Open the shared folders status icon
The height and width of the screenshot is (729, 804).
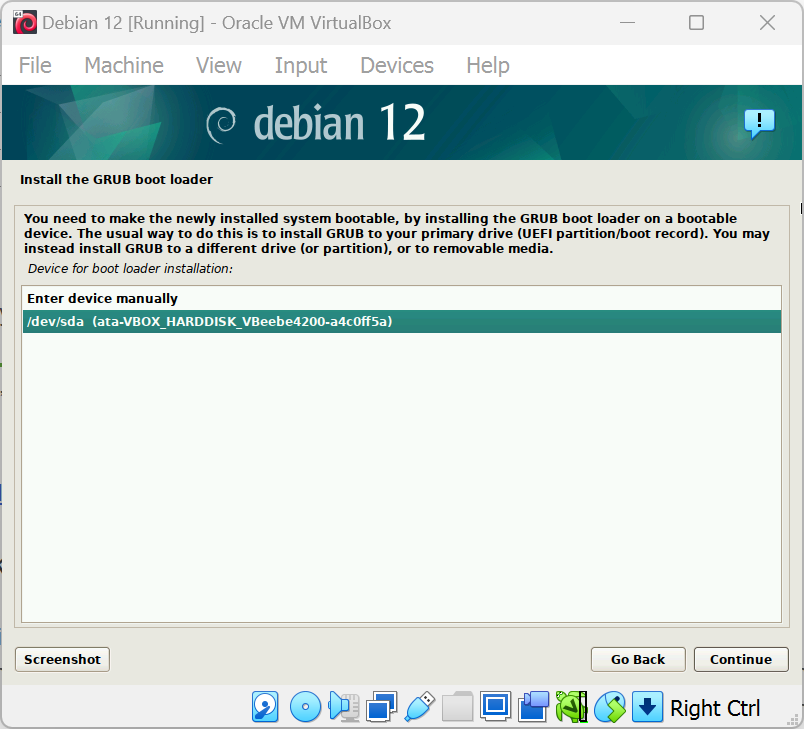[457, 707]
